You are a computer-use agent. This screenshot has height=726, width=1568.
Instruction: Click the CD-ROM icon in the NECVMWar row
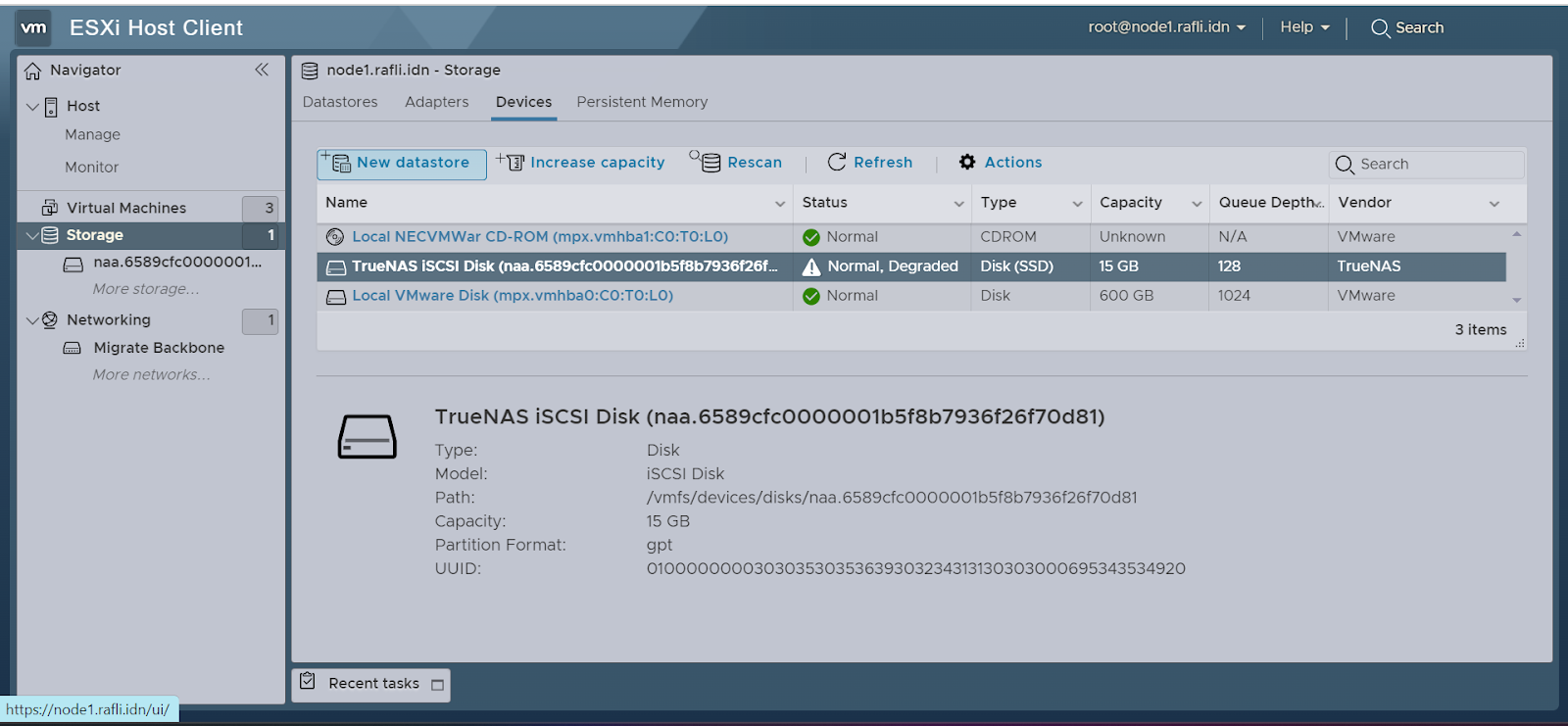point(335,237)
